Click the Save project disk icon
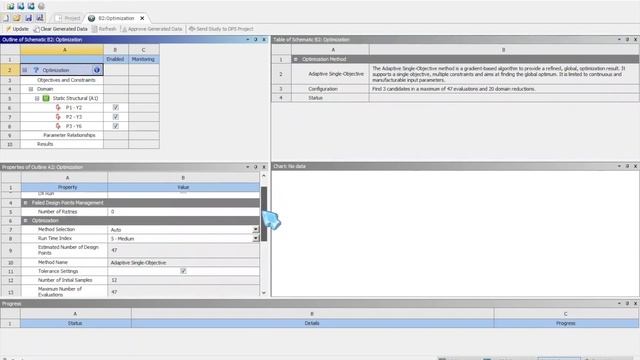The image size is (640, 360). pos(28,18)
